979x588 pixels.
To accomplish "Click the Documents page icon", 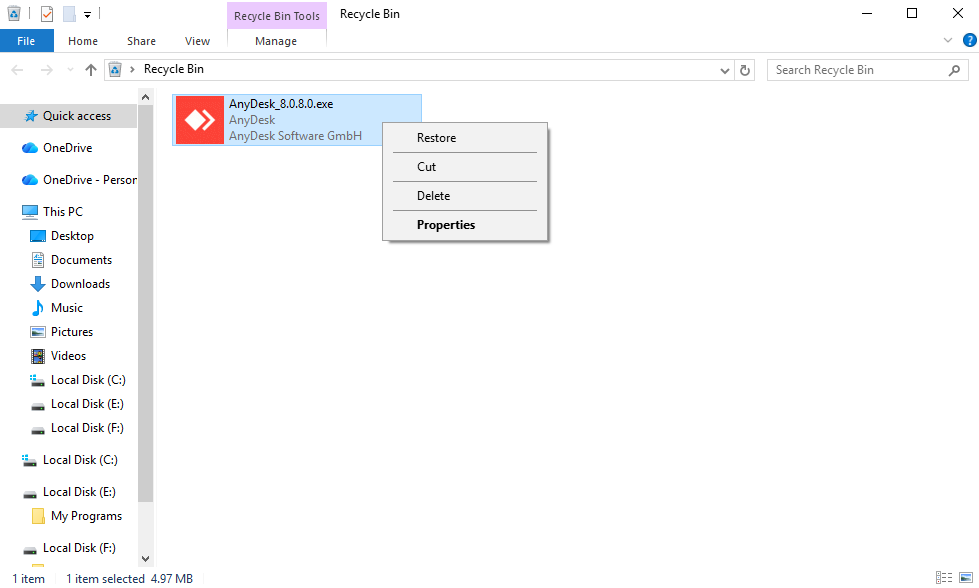I will [x=38, y=260].
